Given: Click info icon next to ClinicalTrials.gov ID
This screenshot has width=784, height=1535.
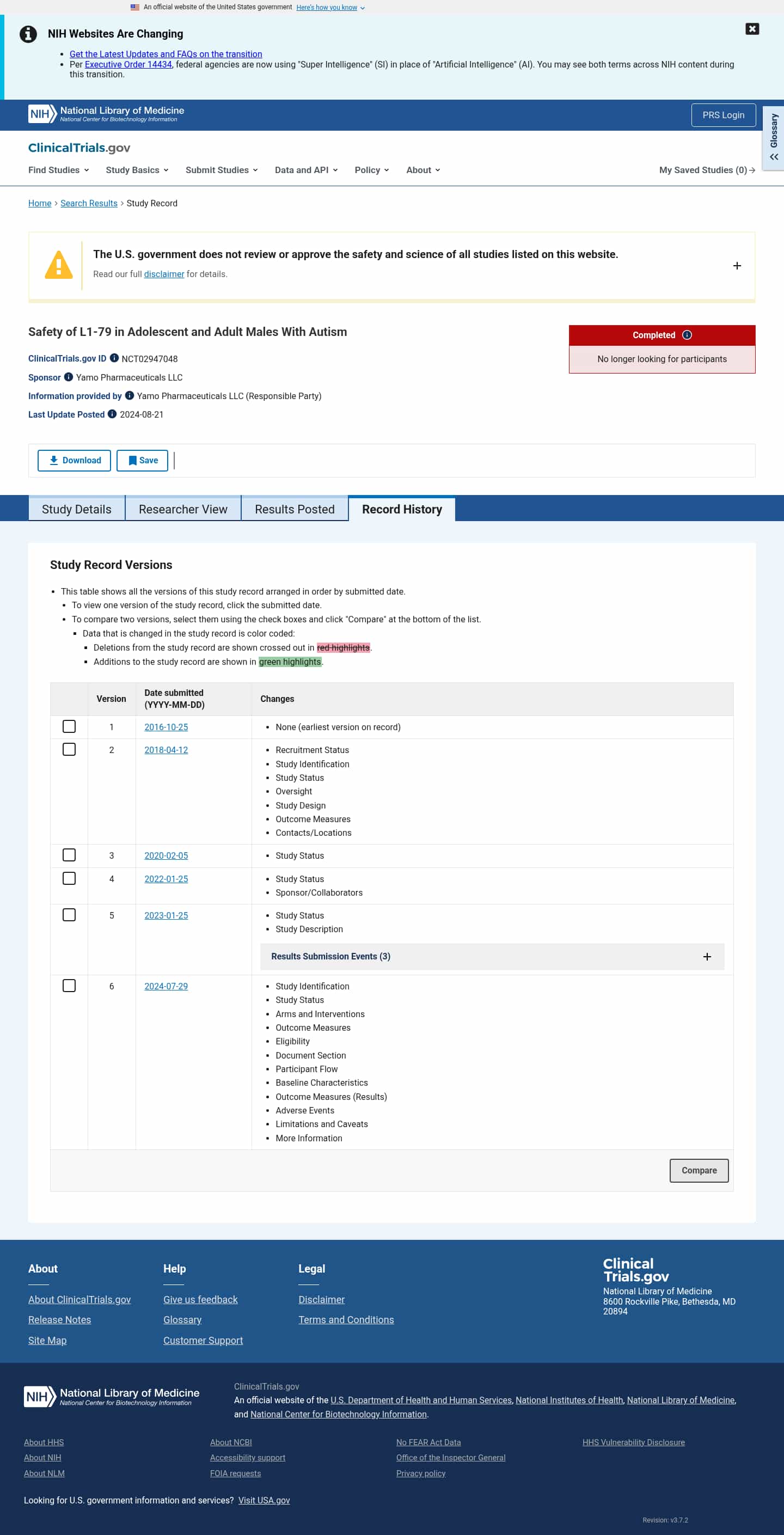Looking at the screenshot, I should tap(114, 358).
